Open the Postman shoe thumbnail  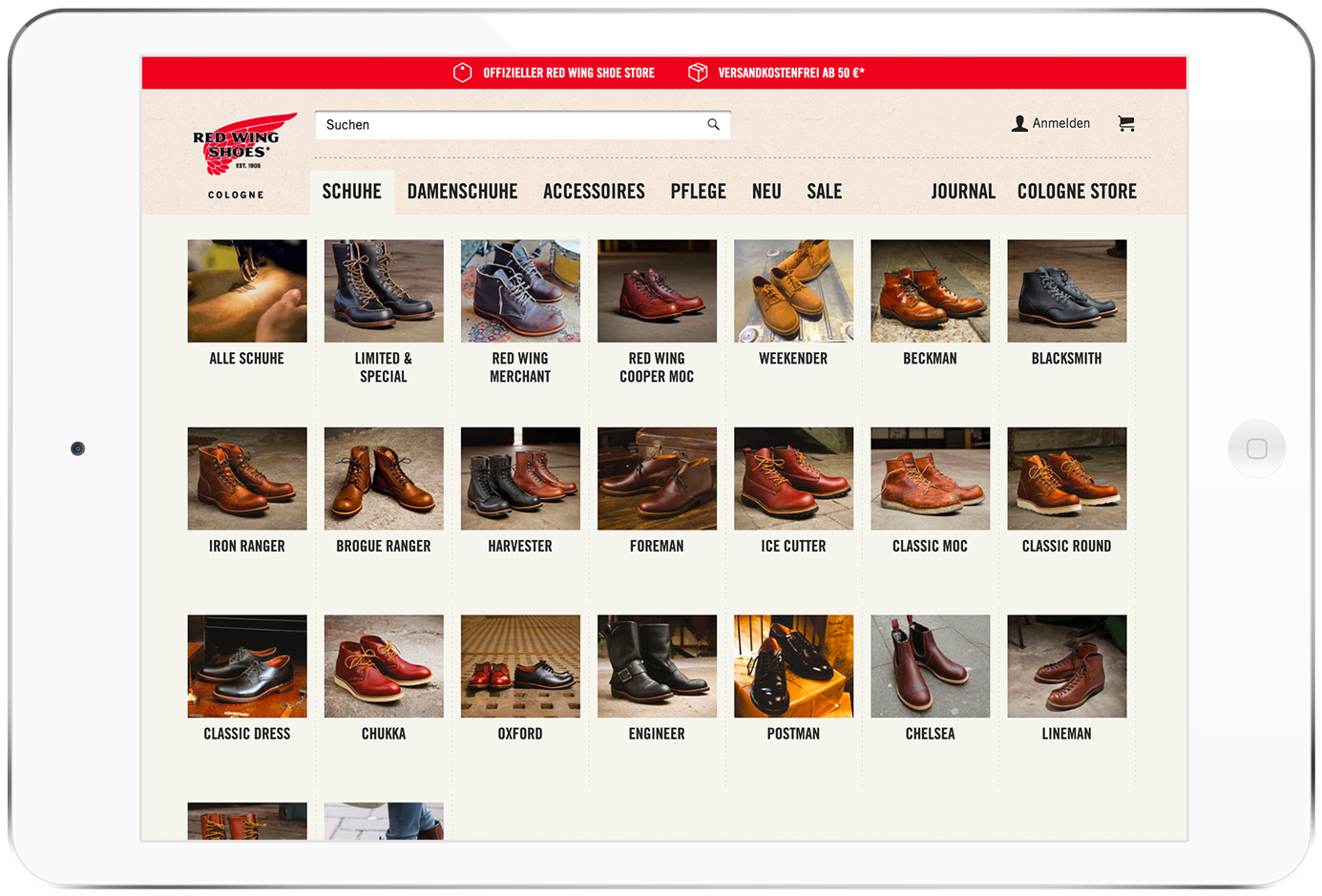tap(793, 666)
